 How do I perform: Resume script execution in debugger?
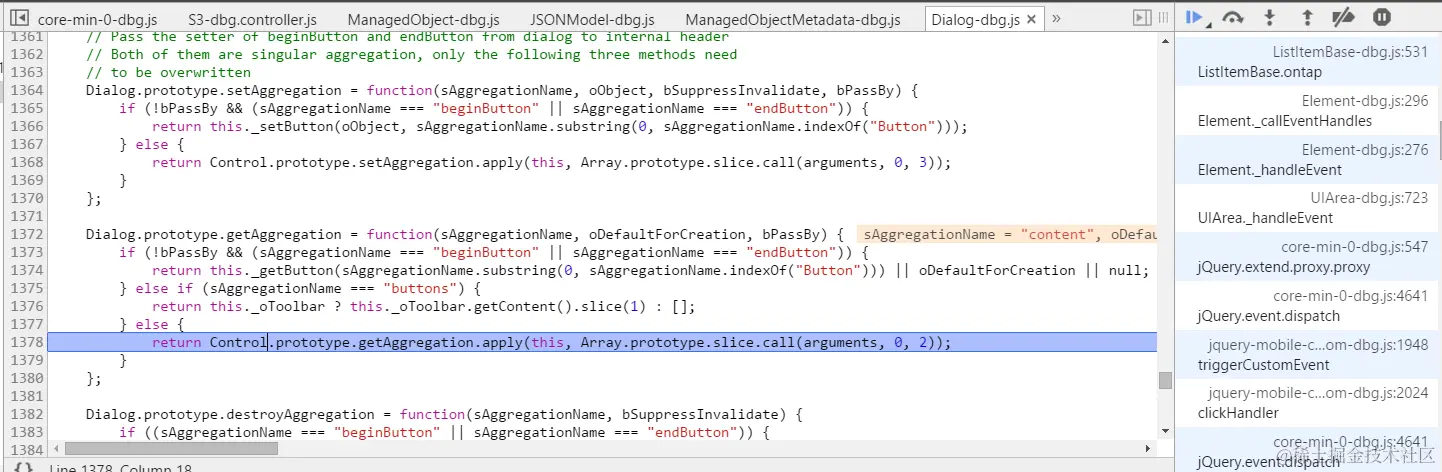[x=1193, y=17]
